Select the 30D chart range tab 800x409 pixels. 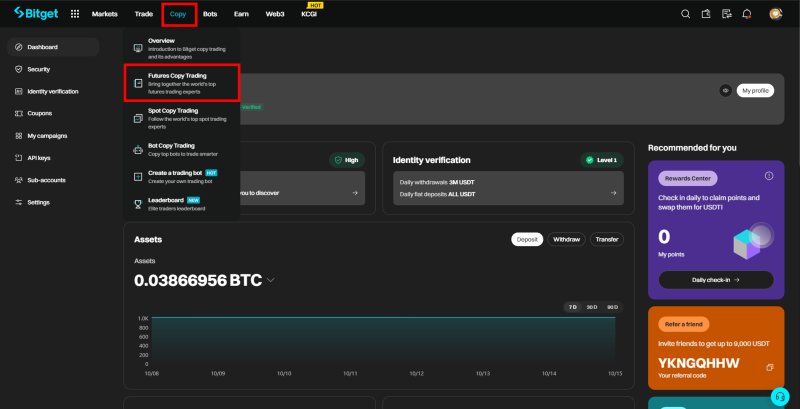(x=592, y=307)
